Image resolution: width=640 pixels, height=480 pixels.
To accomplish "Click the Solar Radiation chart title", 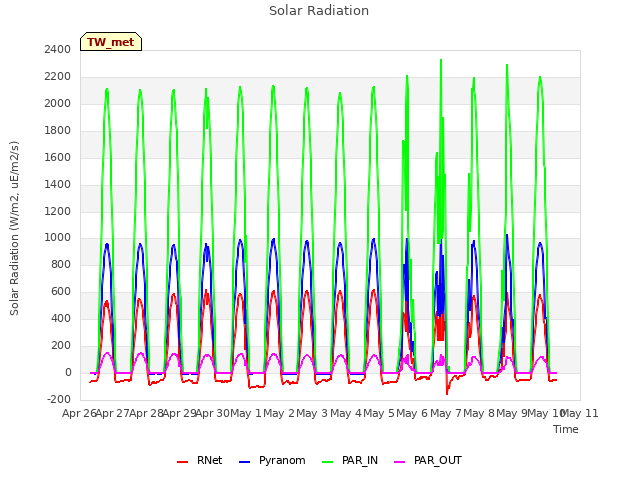I will tap(319, 11).
